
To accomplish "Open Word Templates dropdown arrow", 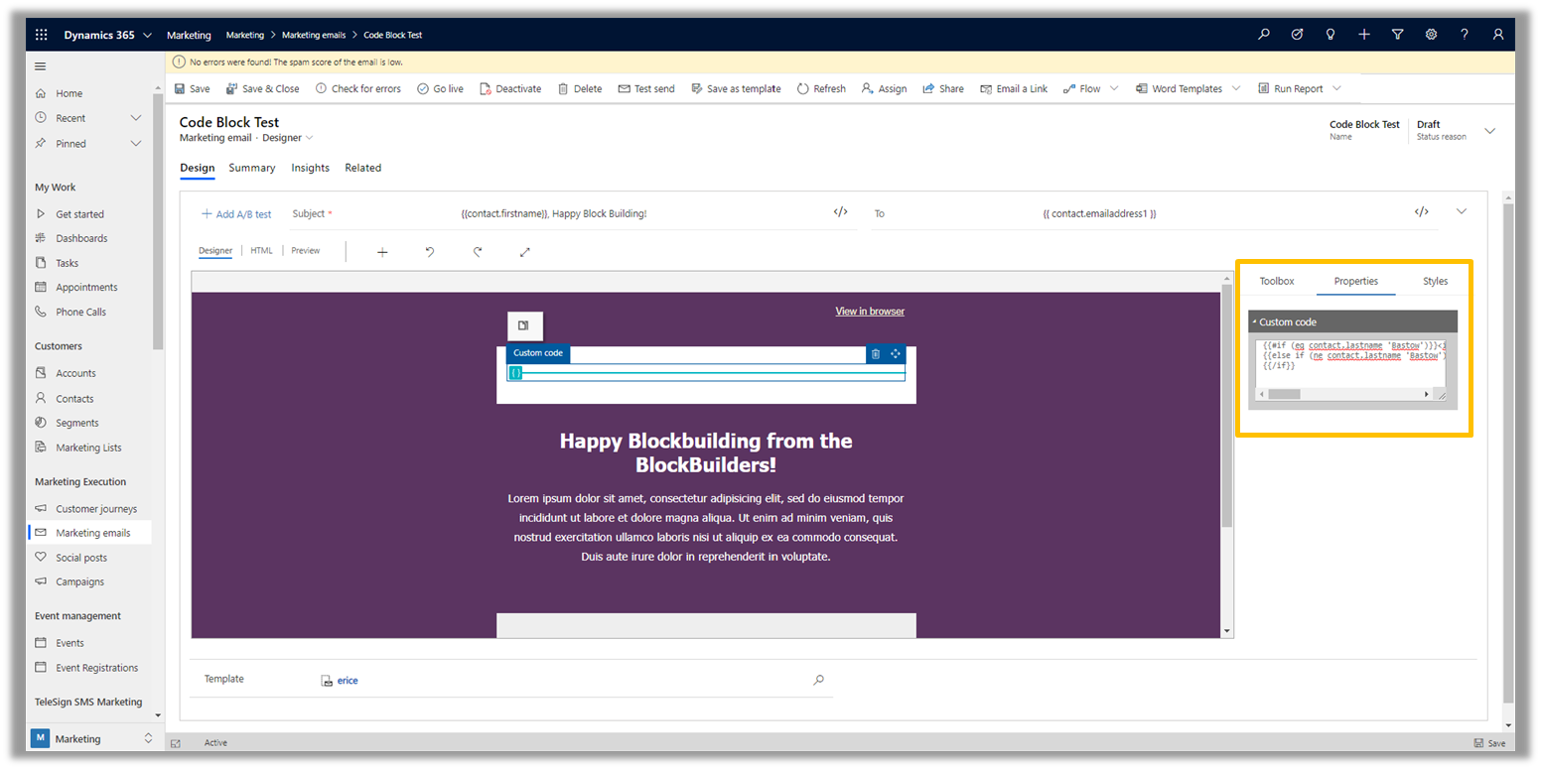I will point(1236,89).
